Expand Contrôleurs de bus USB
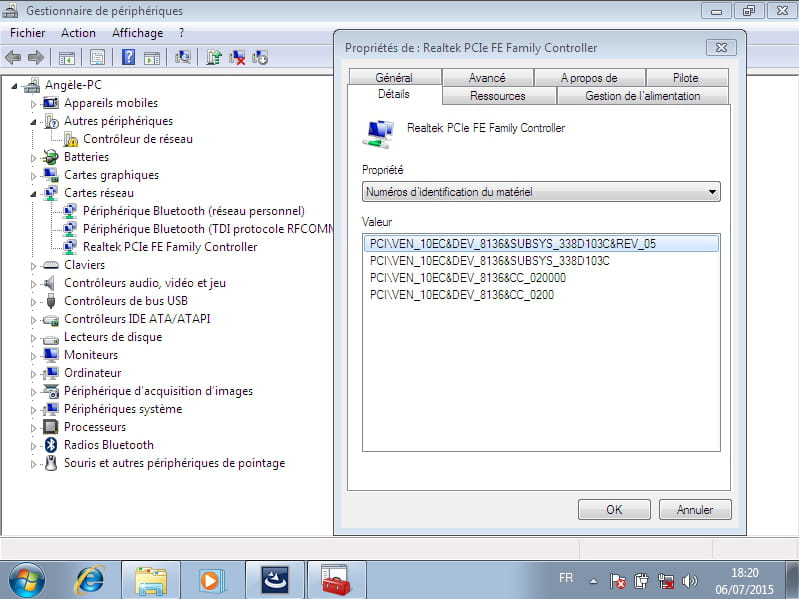This screenshot has width=799, height=599. pos(34,302)
